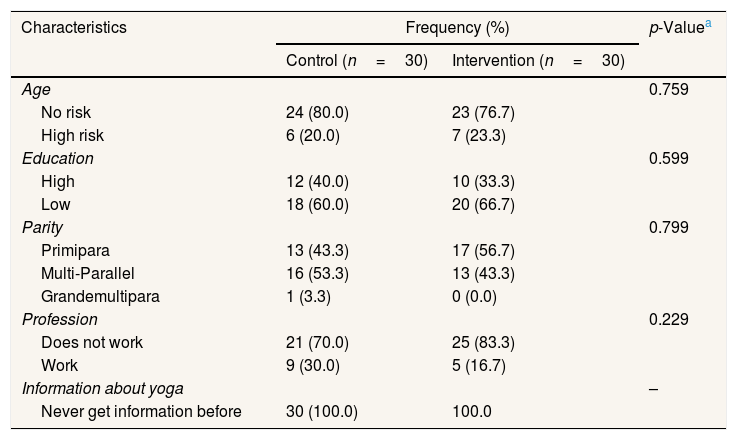Select the Parity category row label
Screen dimensions: 737x440
(43, 227)
